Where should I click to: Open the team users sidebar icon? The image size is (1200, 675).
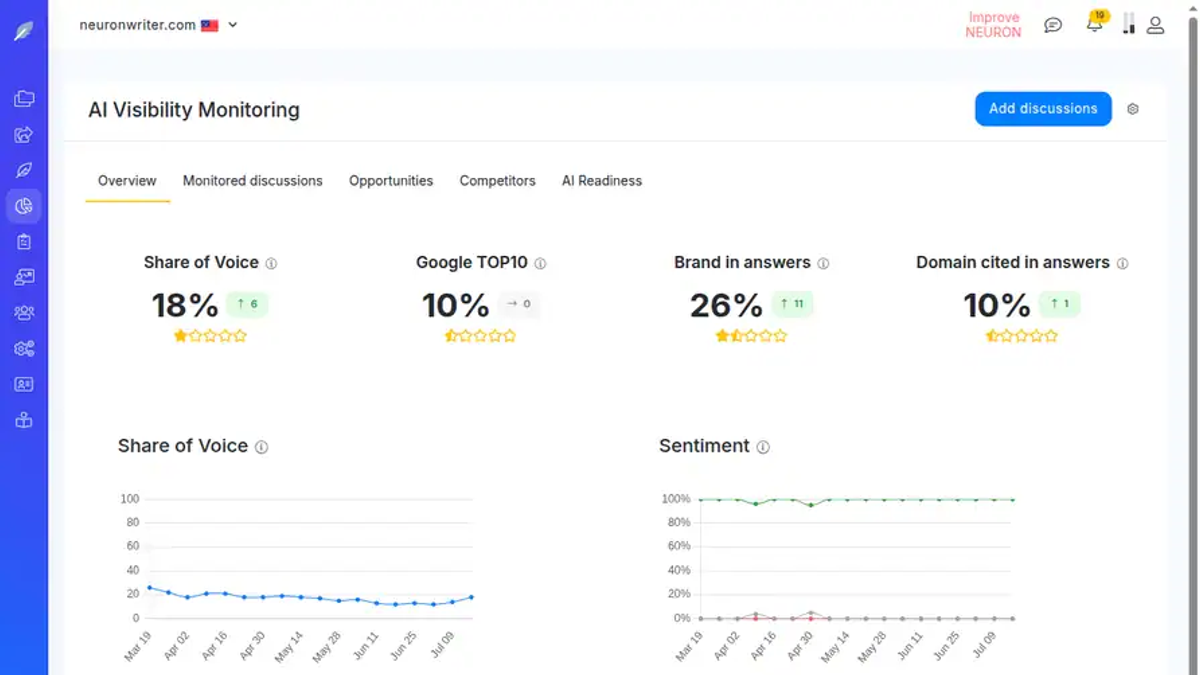coord(24,313)
